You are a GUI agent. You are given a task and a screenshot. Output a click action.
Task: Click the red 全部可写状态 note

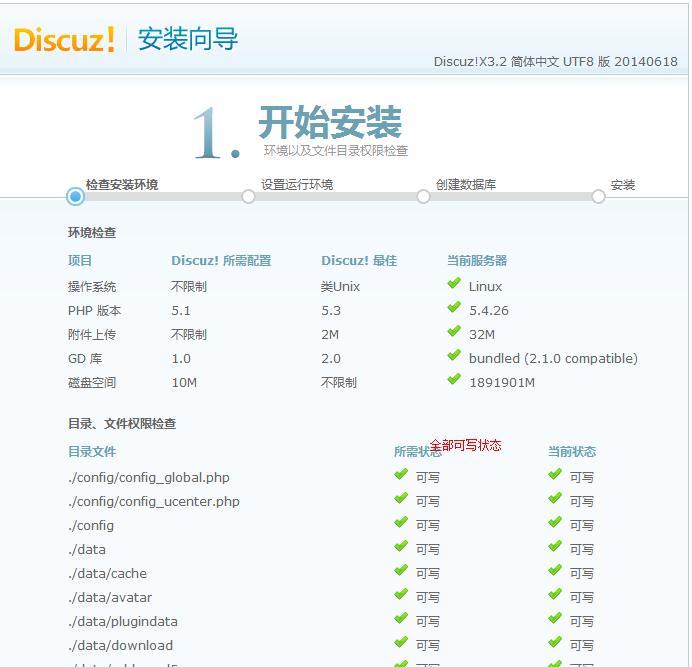pos(466,445)
